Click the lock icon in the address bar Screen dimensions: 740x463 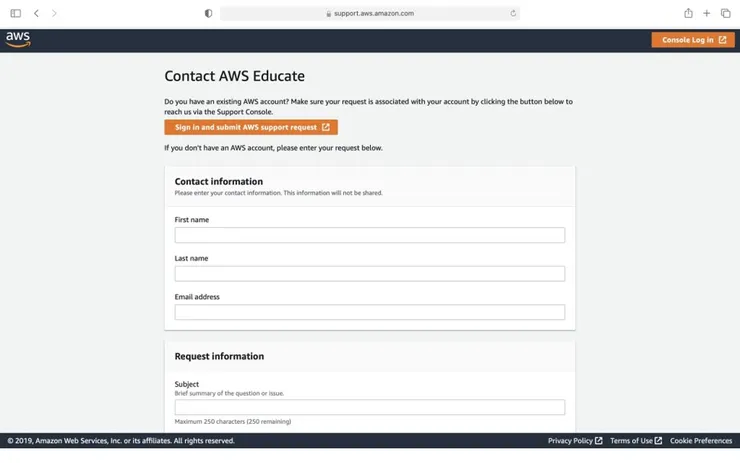coord(328,13)
